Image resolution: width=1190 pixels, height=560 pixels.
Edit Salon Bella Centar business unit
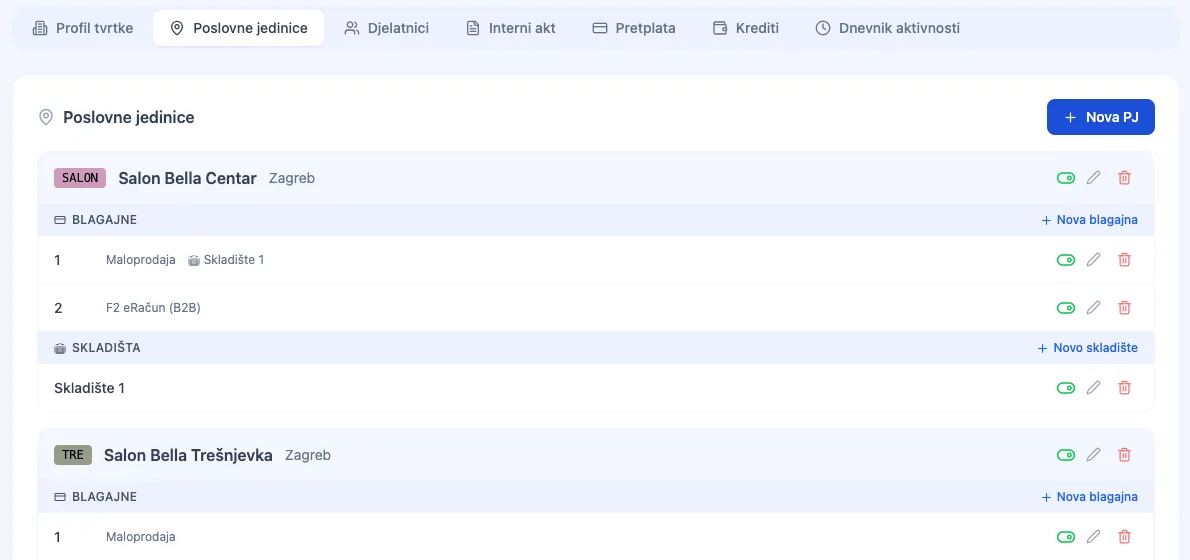(x=1093, y=178)
